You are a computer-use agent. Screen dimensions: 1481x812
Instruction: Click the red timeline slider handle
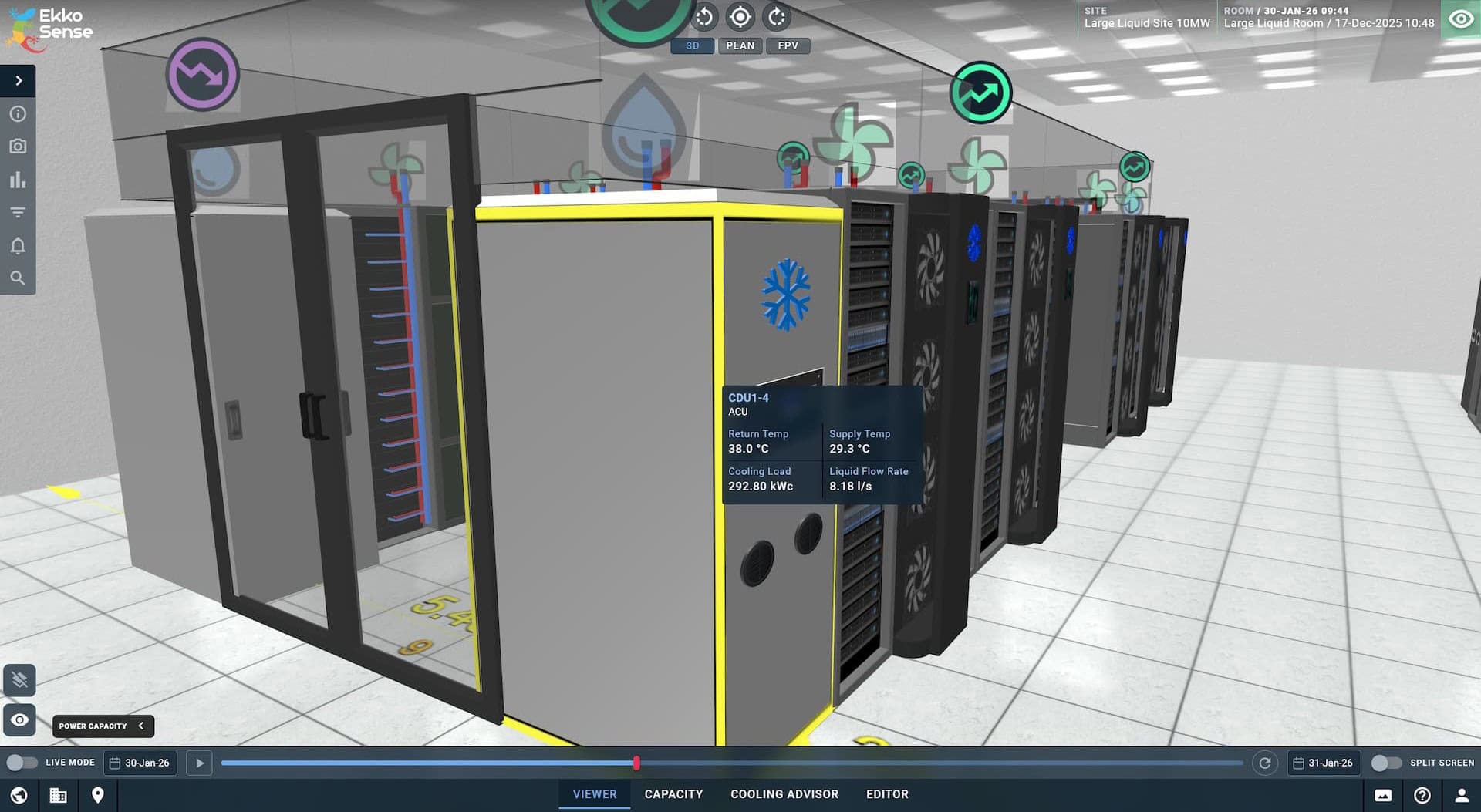coord(636,763)
